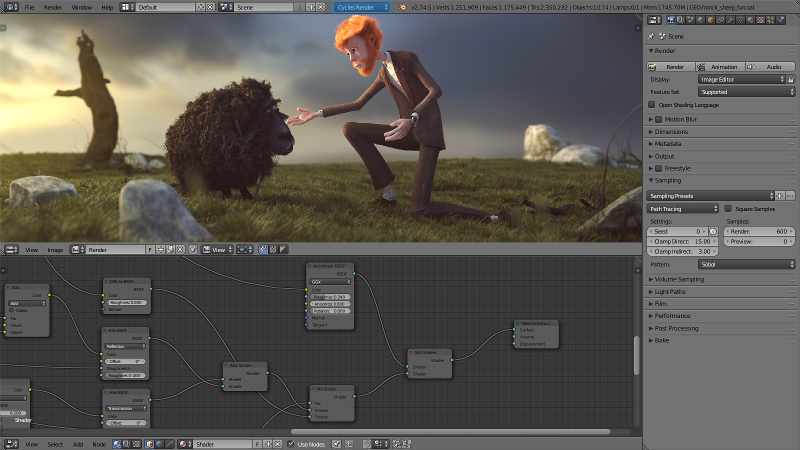Open the Add menu in node editor
800x450 pixels.
coord(78,444)
